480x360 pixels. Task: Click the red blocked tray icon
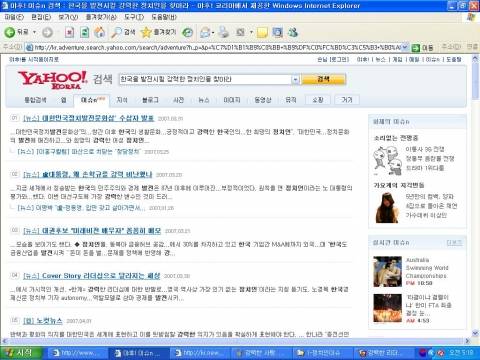point(441,353)
